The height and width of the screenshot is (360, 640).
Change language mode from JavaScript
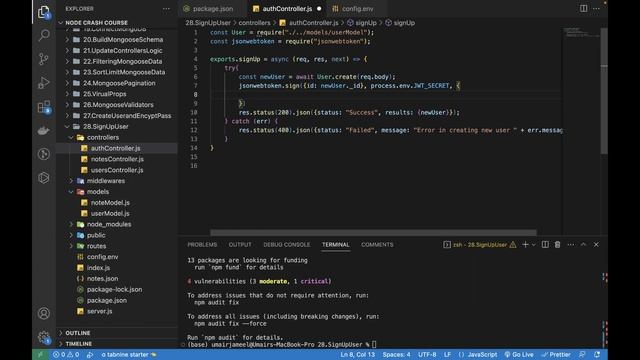pos(482,355)
